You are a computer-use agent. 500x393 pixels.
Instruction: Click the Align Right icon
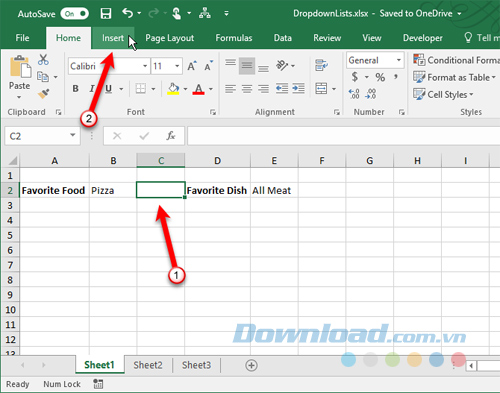point(263,89)
